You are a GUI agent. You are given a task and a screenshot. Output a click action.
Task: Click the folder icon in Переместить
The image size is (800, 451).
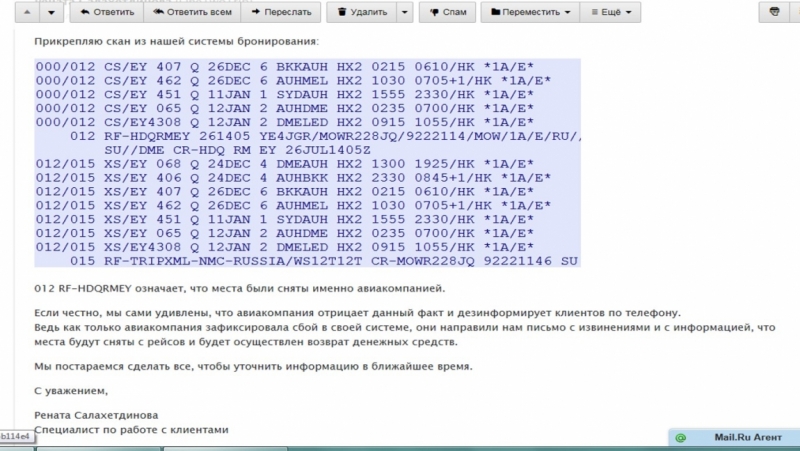point(496,13)
